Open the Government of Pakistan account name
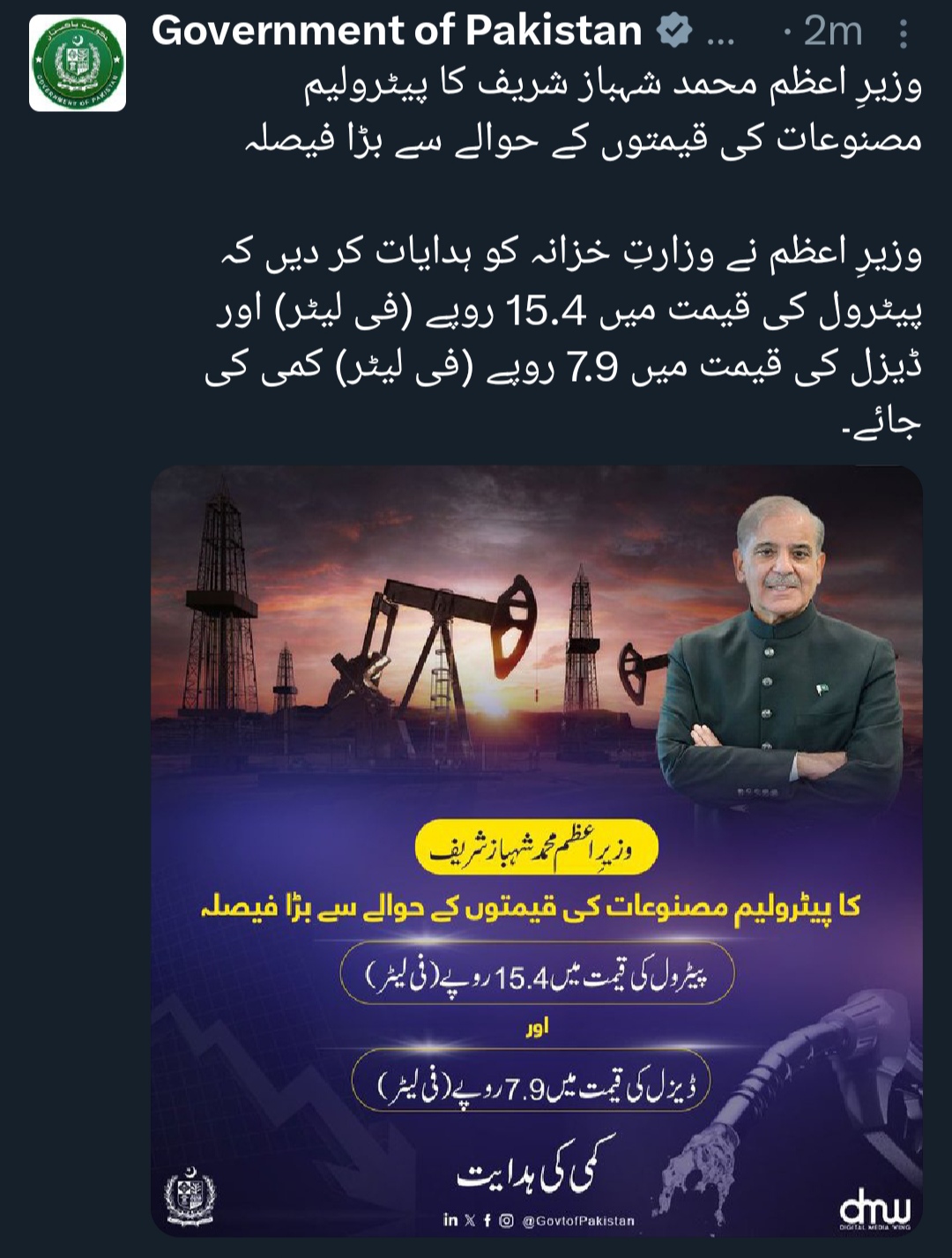The height and width of the screenshot is (1258, 952). pyautogui.click(x=397, y=32)
